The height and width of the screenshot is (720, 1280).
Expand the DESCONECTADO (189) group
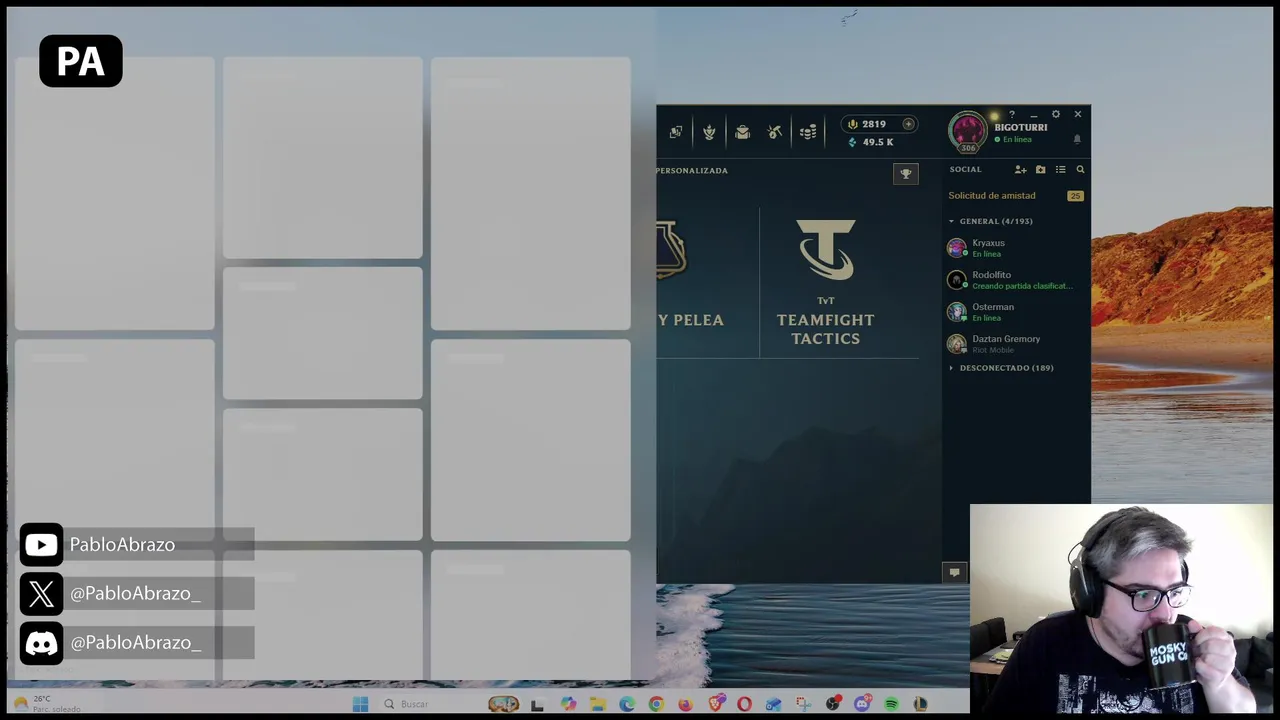click(x=1001, y=368)
